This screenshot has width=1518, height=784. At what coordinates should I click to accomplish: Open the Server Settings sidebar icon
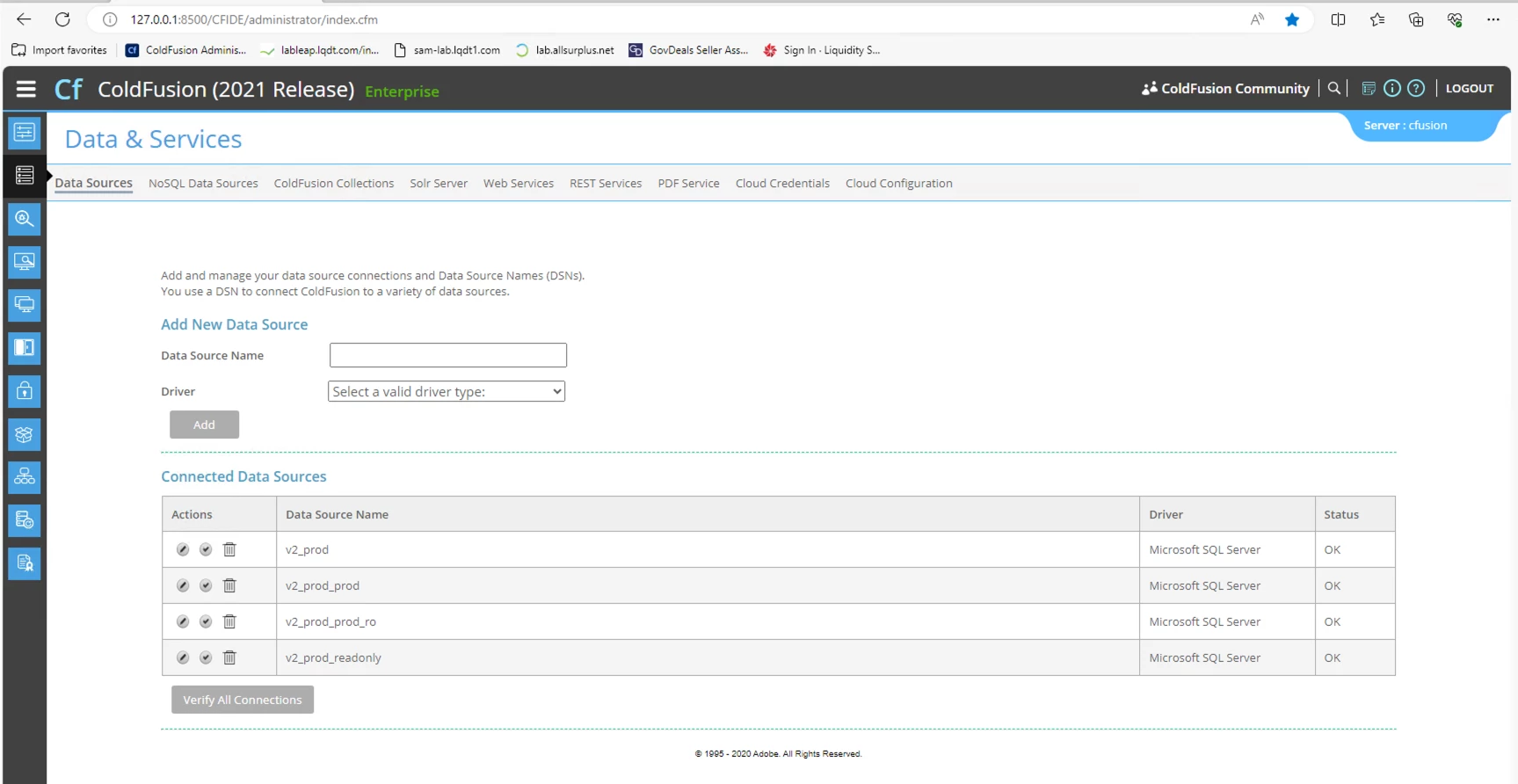25,133
